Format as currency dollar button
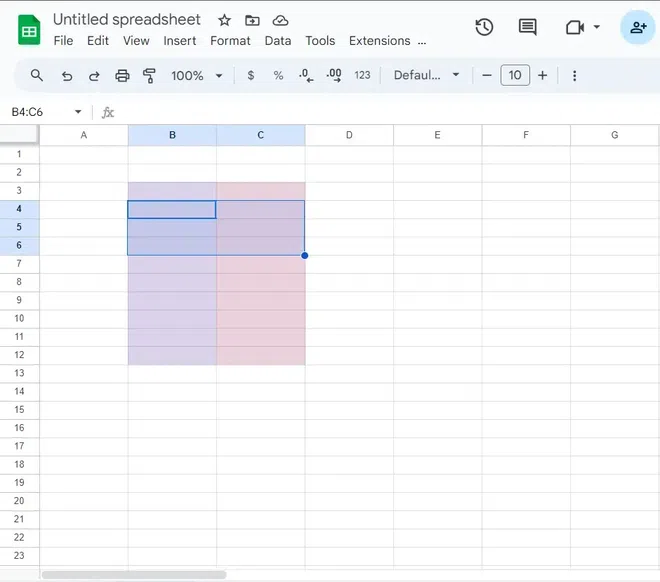 (x=250, y=75)
